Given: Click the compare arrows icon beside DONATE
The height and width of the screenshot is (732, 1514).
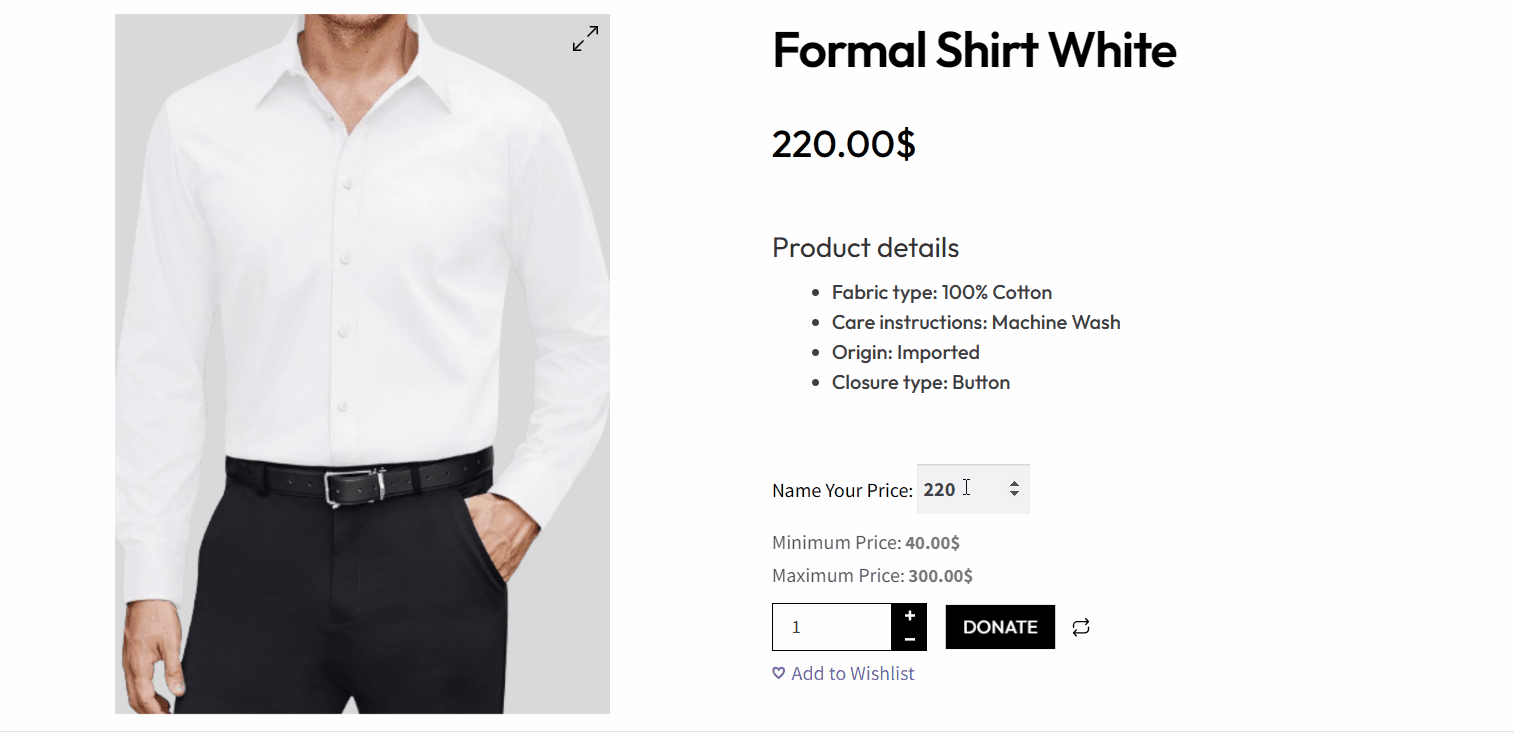Looking at the screenshot, I should (x=1081, y=627).
